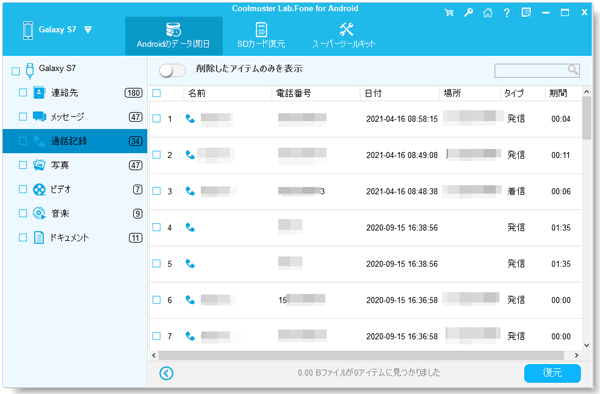Click the 180 count badge for 連絡先
600x394 pixels.
pyautogui.click(x=134, y=93)
